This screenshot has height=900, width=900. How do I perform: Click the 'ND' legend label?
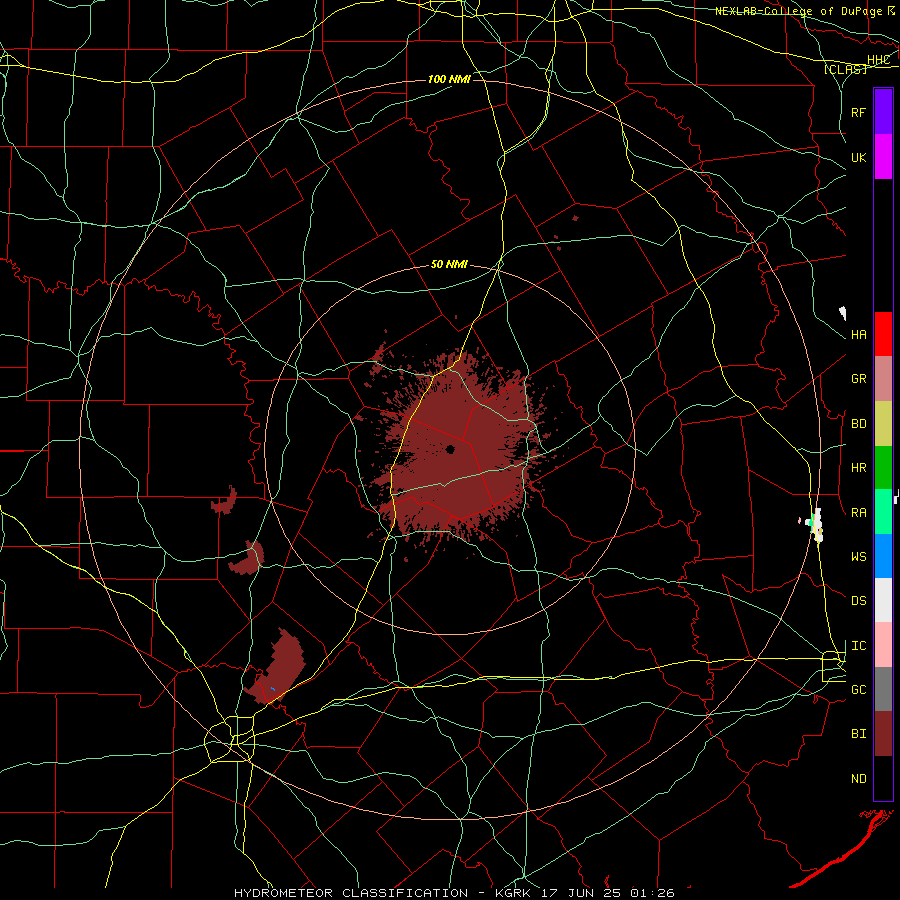pos(859,779)
